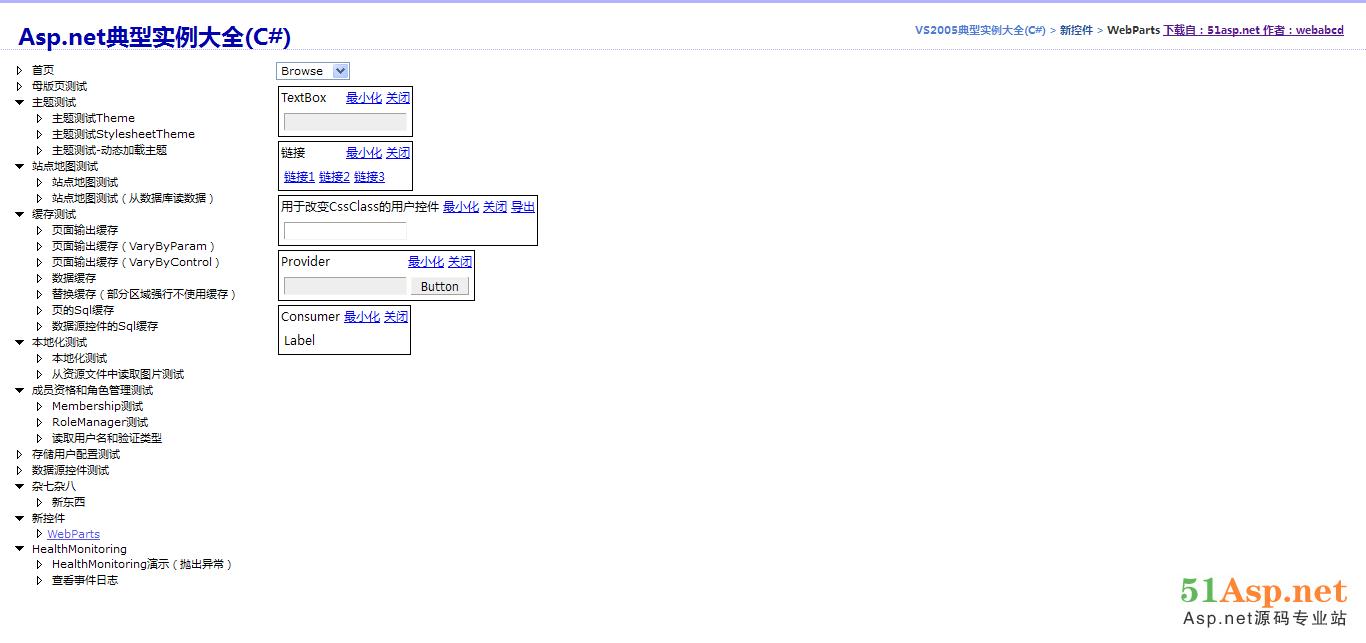
Task: Select 主题测试Theme tree item
Action: 93,118
